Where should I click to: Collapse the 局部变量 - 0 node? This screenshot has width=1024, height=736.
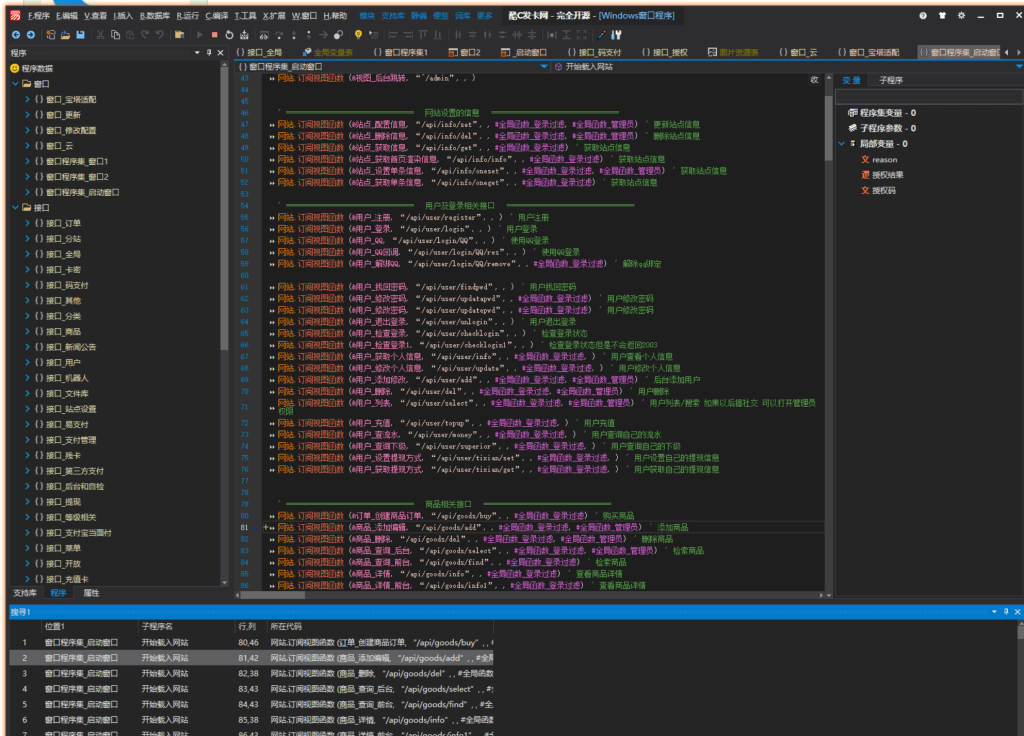pos(841,143)
